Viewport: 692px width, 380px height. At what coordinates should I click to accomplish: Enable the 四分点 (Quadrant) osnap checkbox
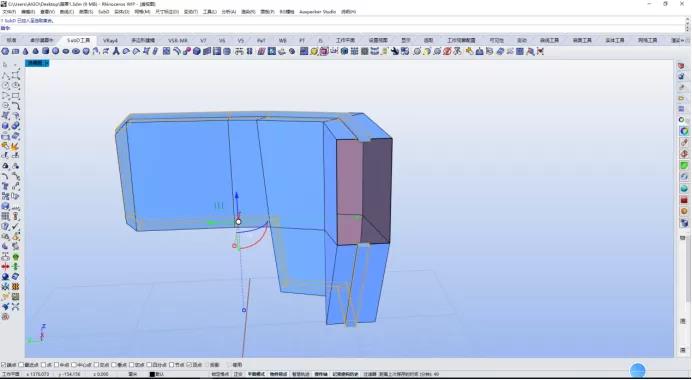click(149, 365)
